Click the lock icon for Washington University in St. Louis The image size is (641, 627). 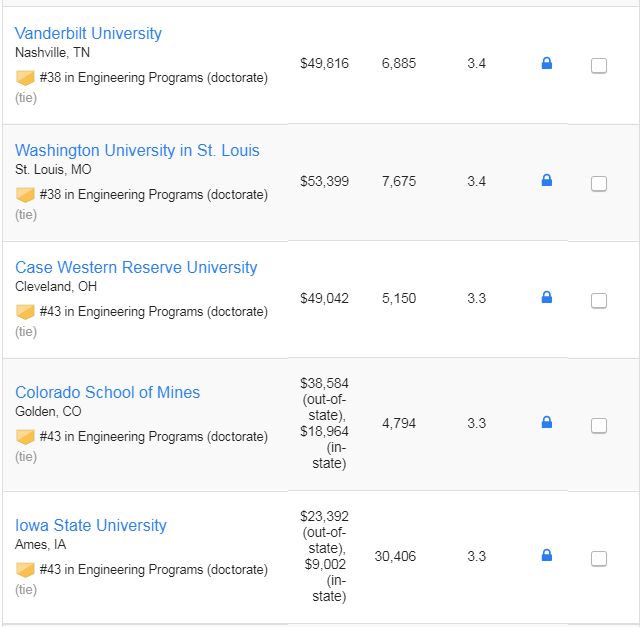click(x=547, y=180)
